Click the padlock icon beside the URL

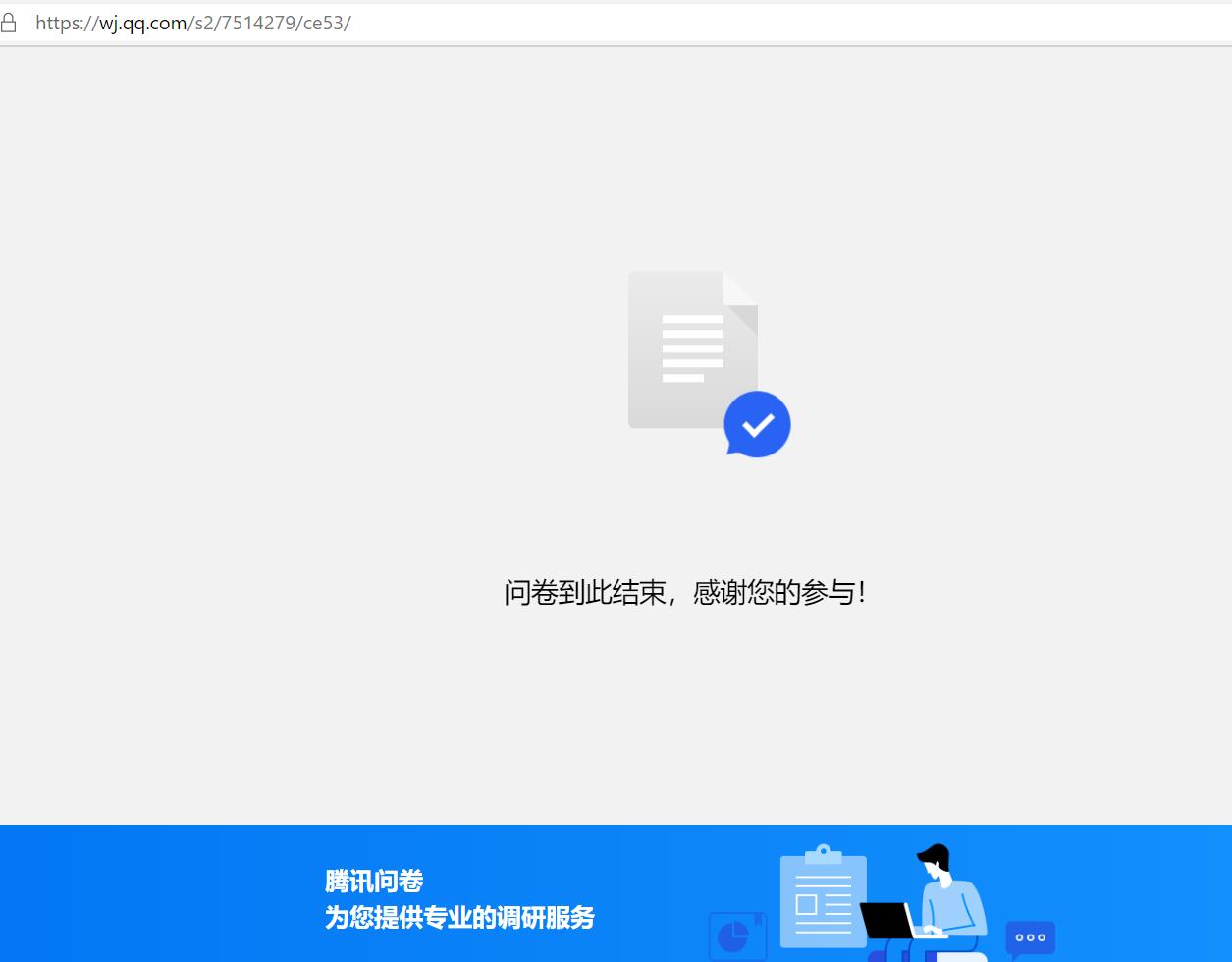pyautogui.click(x=8, y=23)
